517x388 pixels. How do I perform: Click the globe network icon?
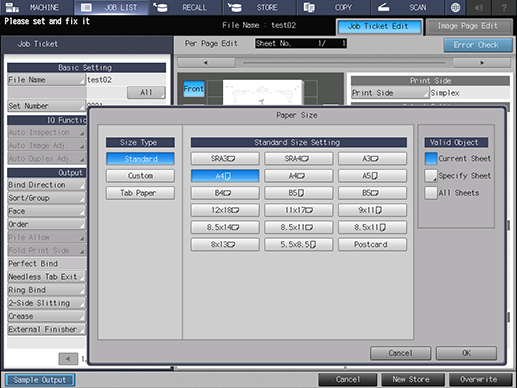click(455, 7)
